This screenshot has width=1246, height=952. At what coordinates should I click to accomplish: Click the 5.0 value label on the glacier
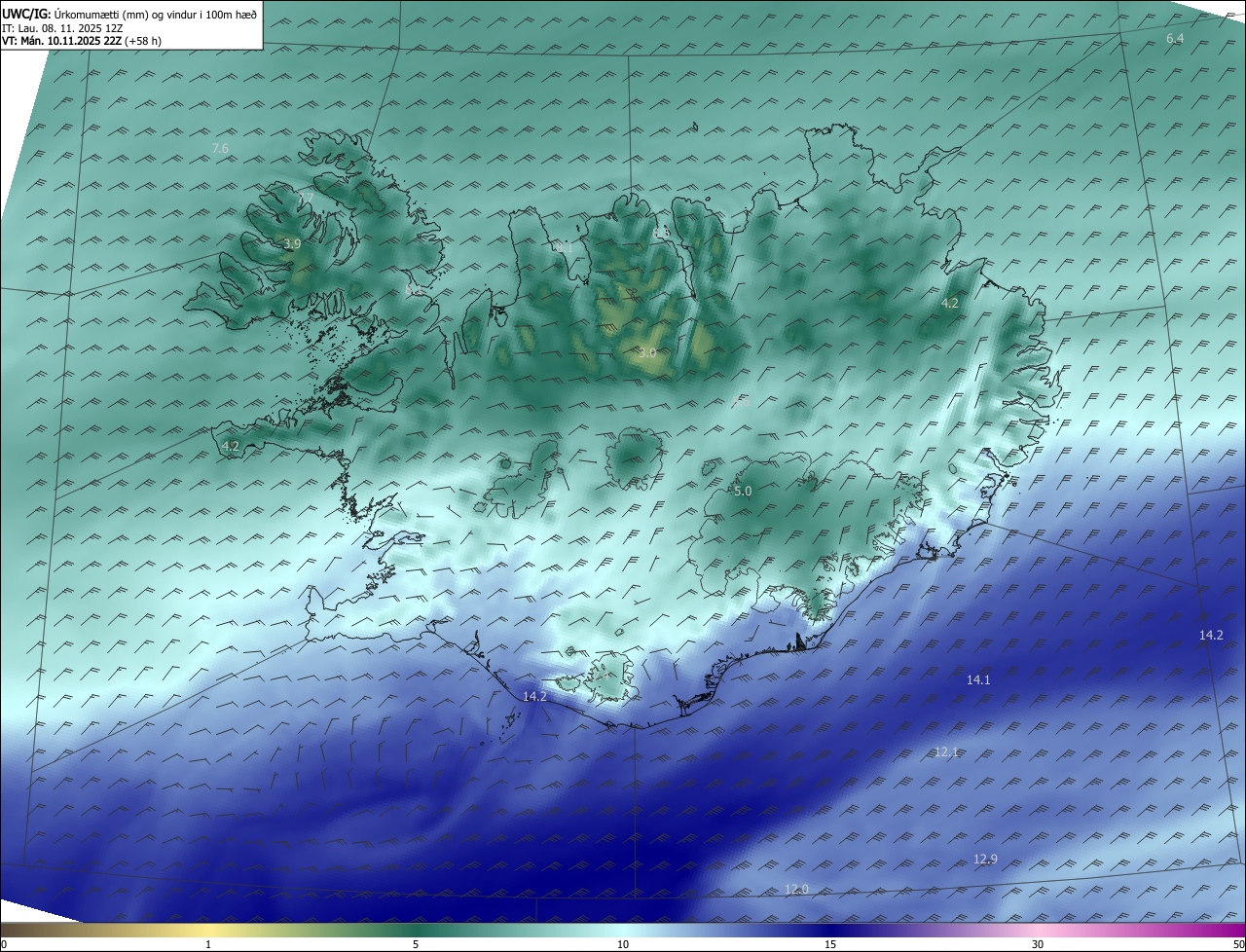coord(743,492)
